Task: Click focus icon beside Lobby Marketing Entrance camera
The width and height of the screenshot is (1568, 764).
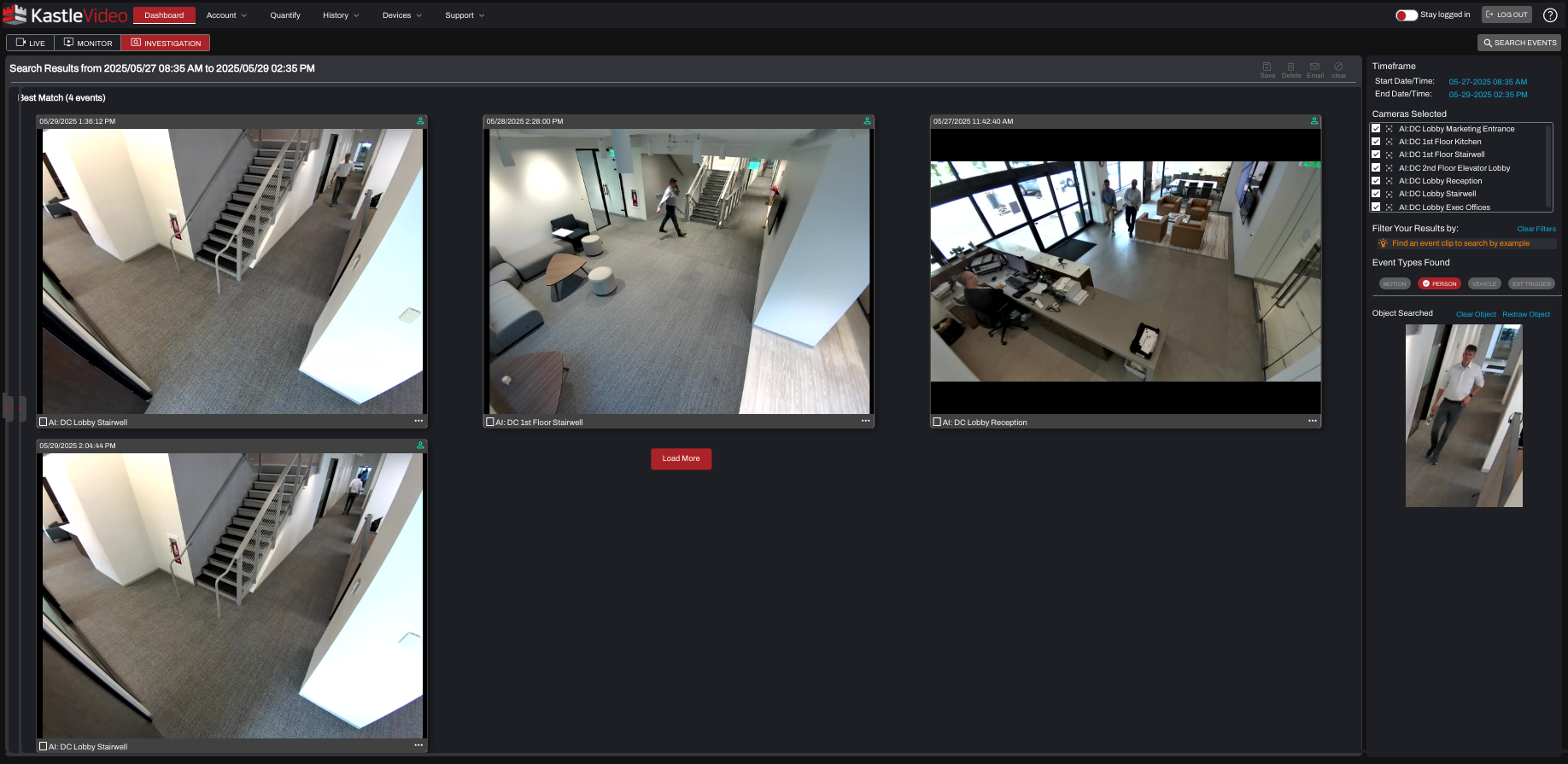Action: 1390,129
